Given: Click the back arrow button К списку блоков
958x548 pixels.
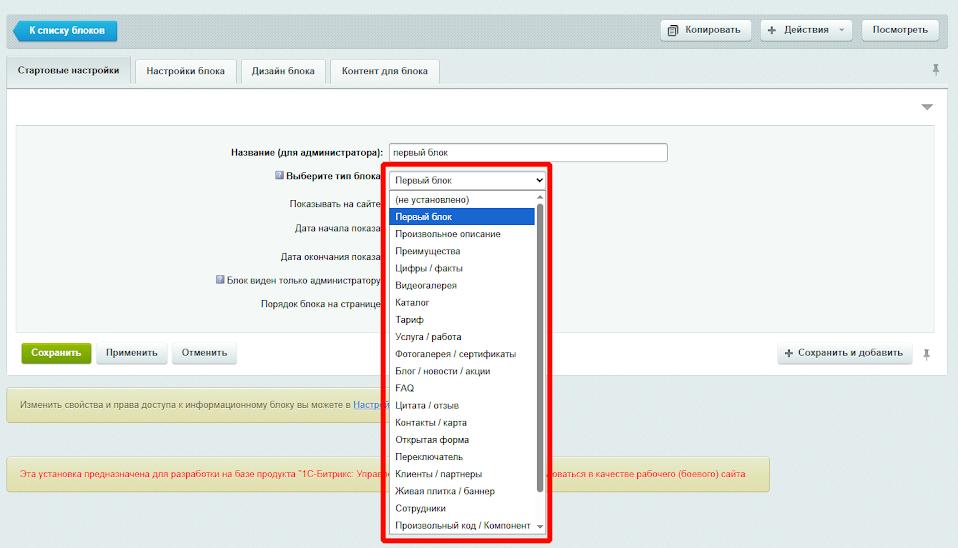Looking at the screenshot, I should click(x=66, y=31).
